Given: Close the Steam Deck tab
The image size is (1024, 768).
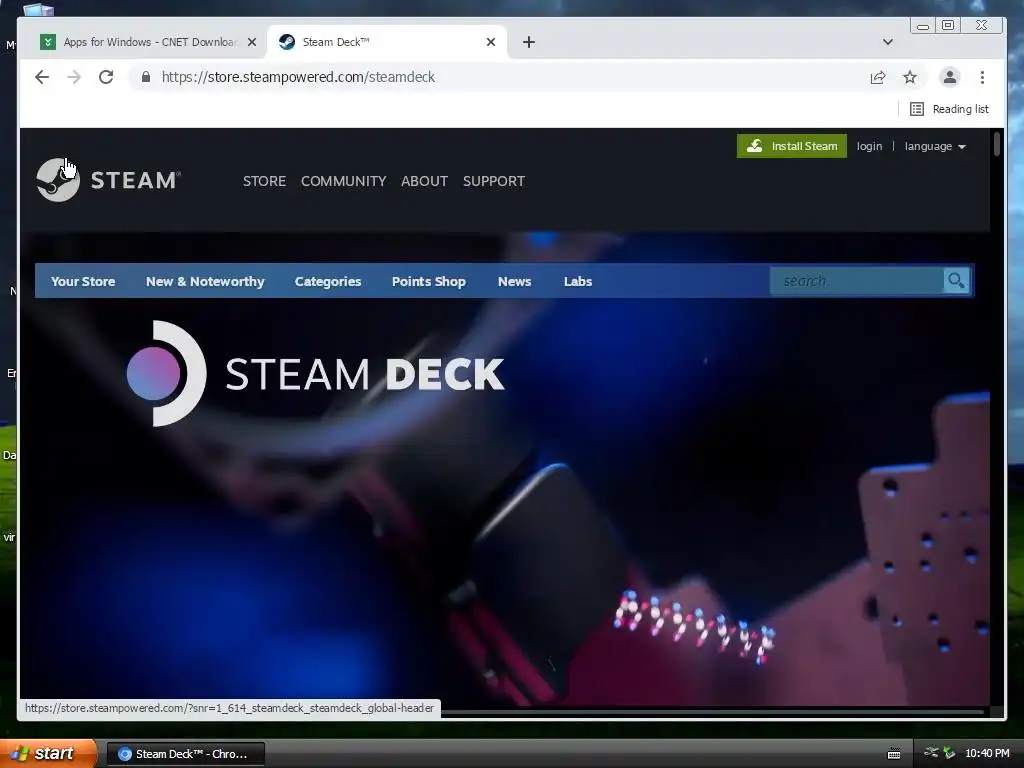Looking at the screenshot, I should click(x=491, y=42).
